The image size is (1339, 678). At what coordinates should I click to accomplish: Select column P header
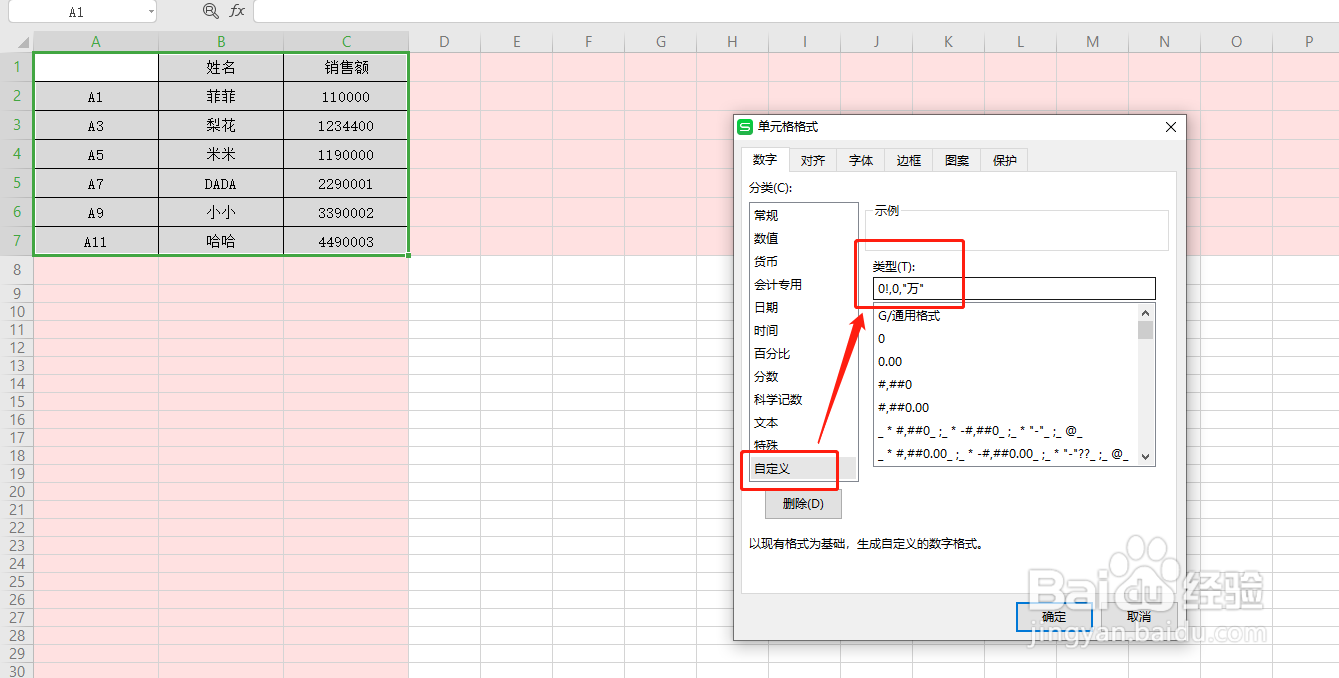coord(1308,41)
